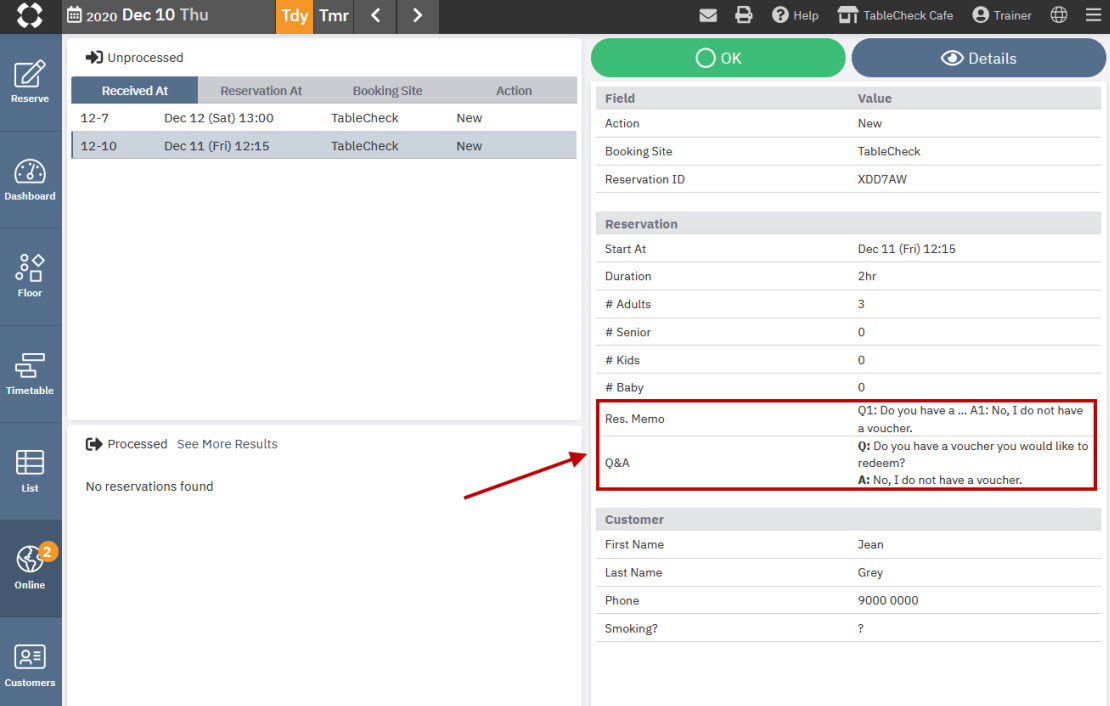Screen dimensions: 1110x706
Task: Click Start At value Dec 11 (Fri) 12:15
Action: click(907, 249)
